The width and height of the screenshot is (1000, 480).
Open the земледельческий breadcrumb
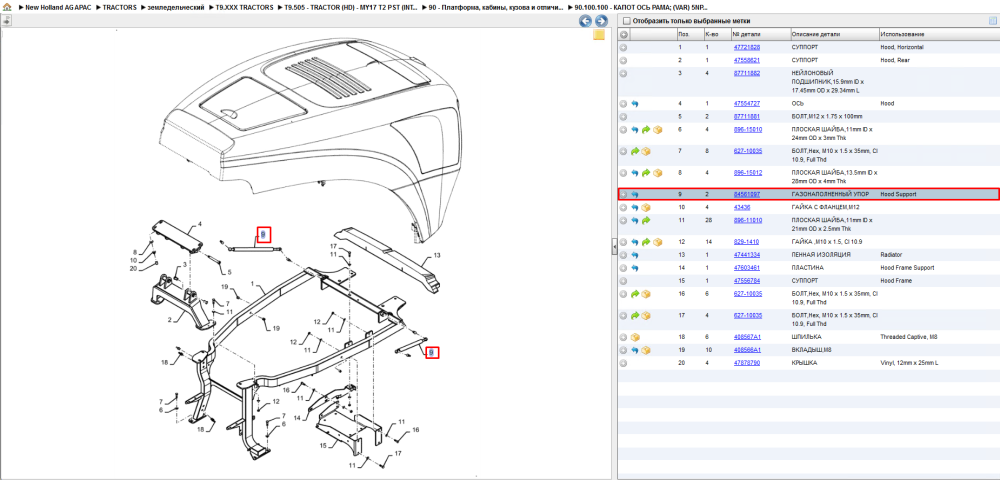tap(177, 7)
